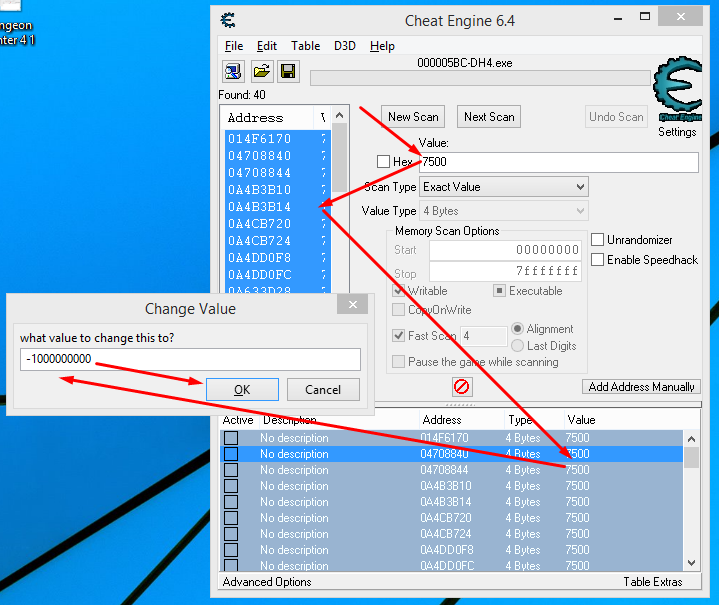This screenshot has width=719, height=605.
Task: Open the process list icon
Action: 233,72
